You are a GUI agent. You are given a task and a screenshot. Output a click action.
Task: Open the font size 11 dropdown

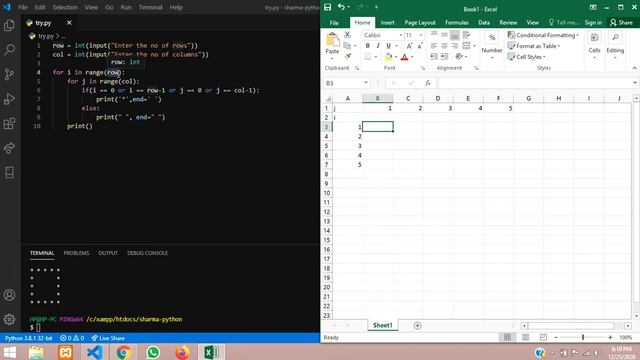coord(421,36)
